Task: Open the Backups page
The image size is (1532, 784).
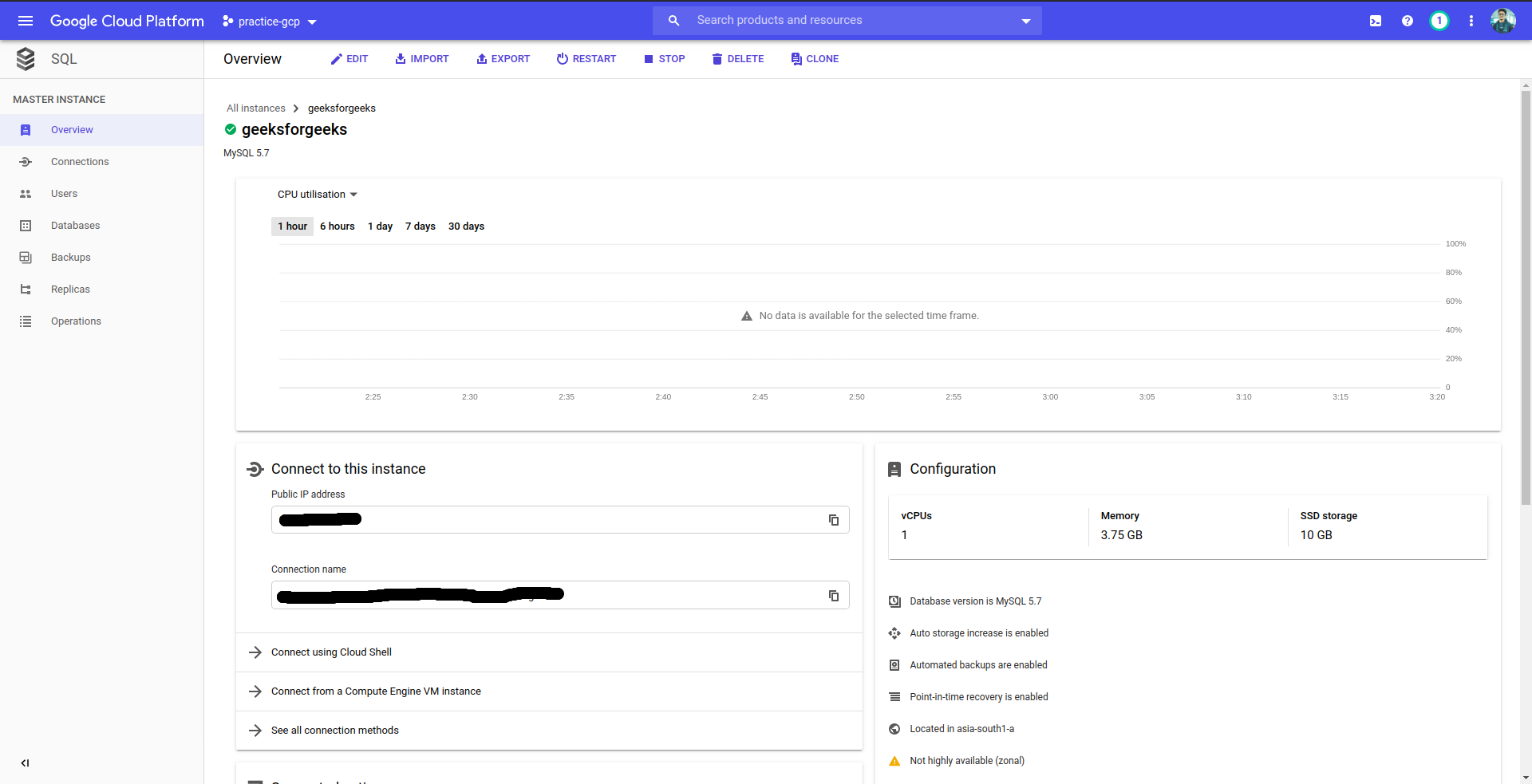Action: 102,258
